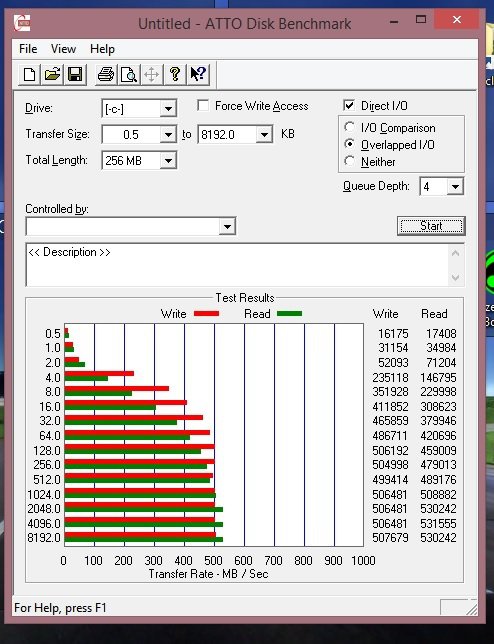Click the window resize grip in status bar

point(471,609)
